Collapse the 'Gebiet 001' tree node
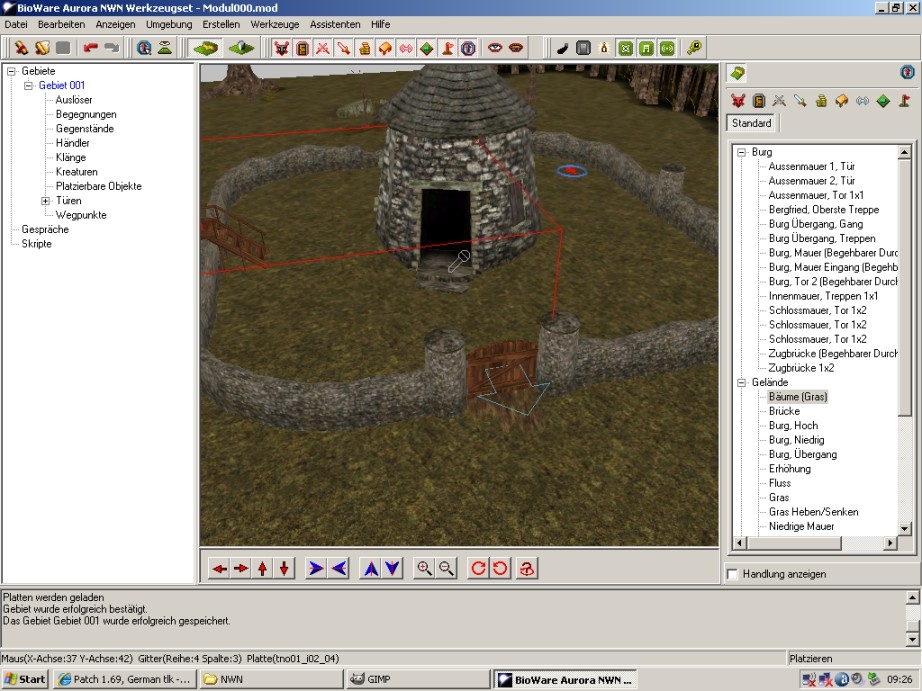The height and width of the screenshot is (691, 922). coord(29,86)
